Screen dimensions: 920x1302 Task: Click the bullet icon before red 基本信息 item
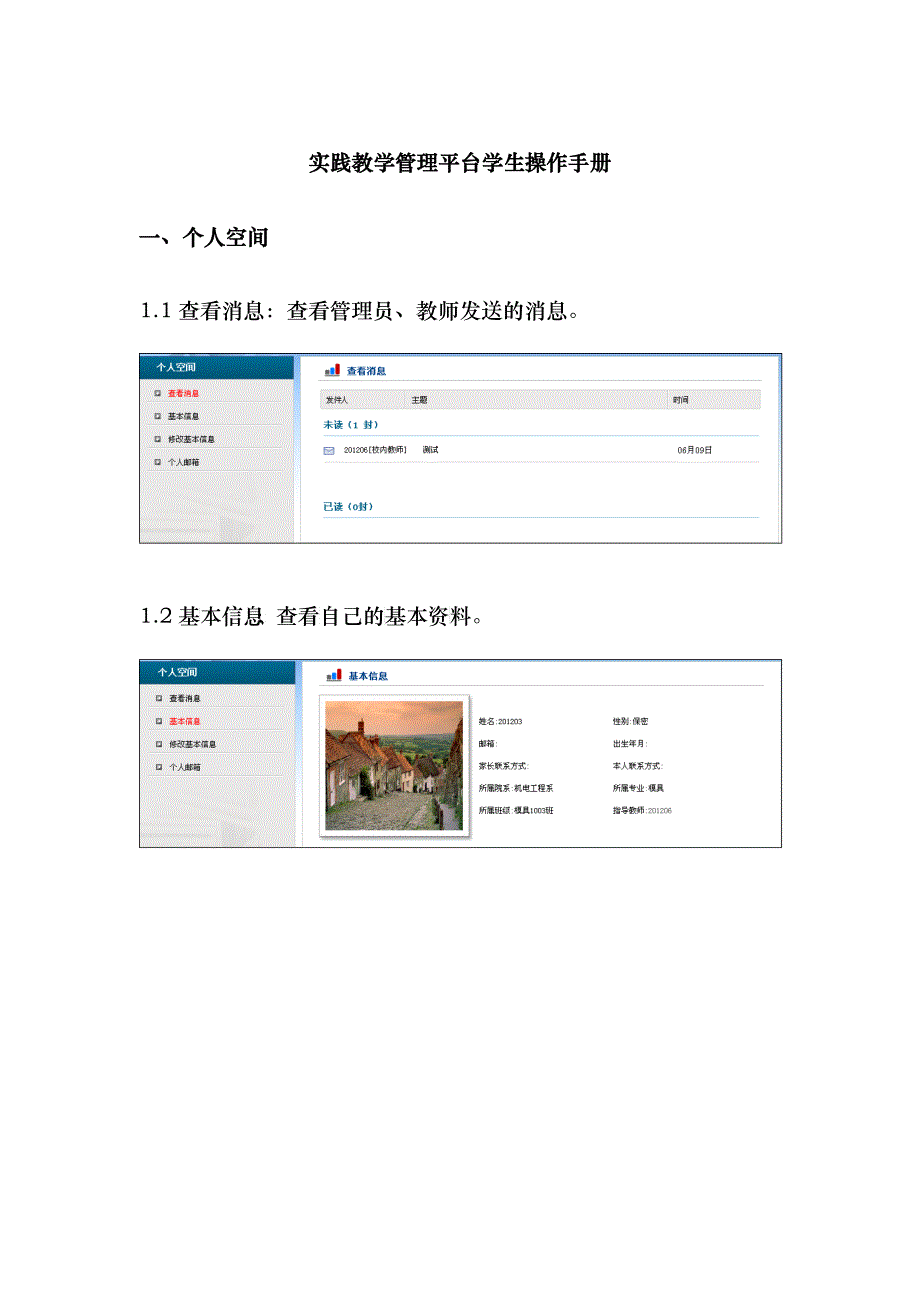point(158,721)
